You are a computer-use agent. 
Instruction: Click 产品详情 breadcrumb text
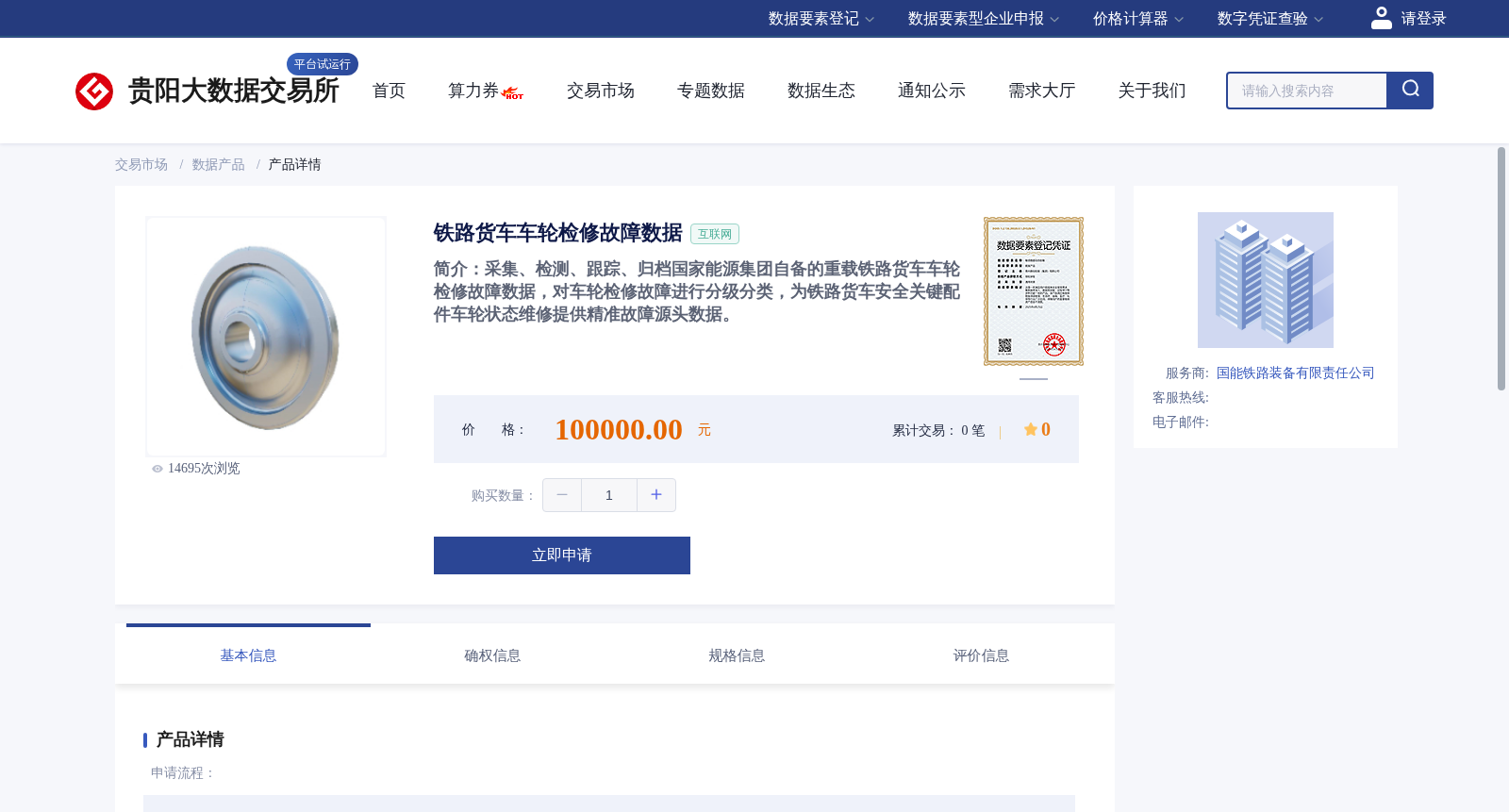click(x=295, y=165)
